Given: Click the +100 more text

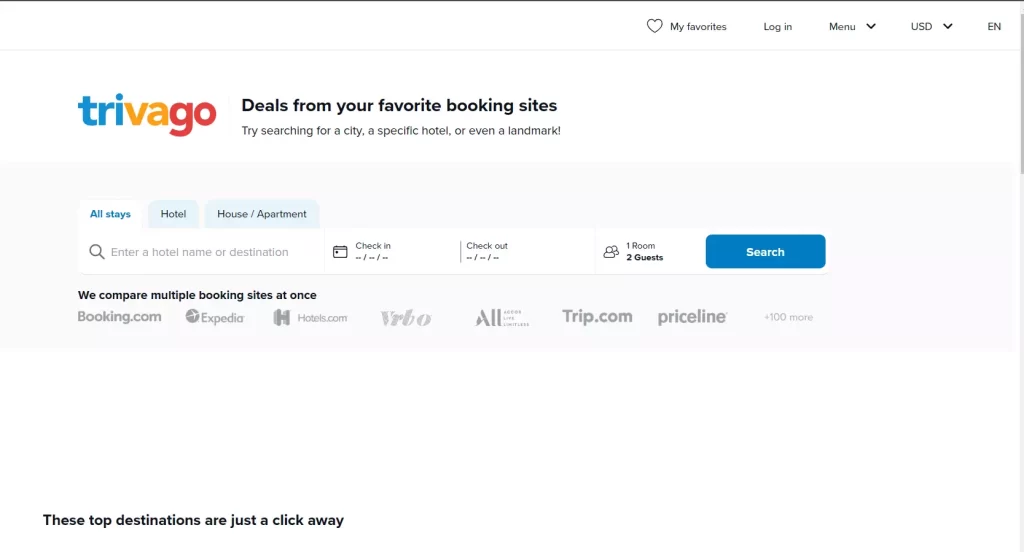Looking at the screenshot, I should pos(788,317).
